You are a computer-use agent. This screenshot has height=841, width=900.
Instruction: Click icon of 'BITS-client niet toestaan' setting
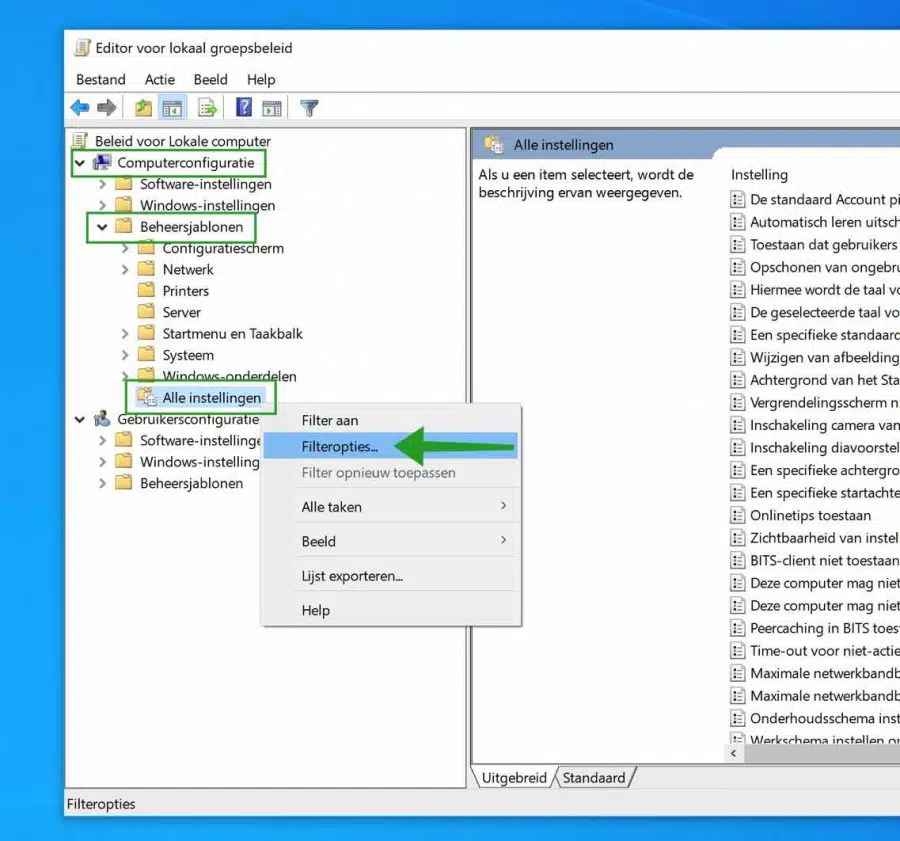pyautogui.click(x=737, y=560)
